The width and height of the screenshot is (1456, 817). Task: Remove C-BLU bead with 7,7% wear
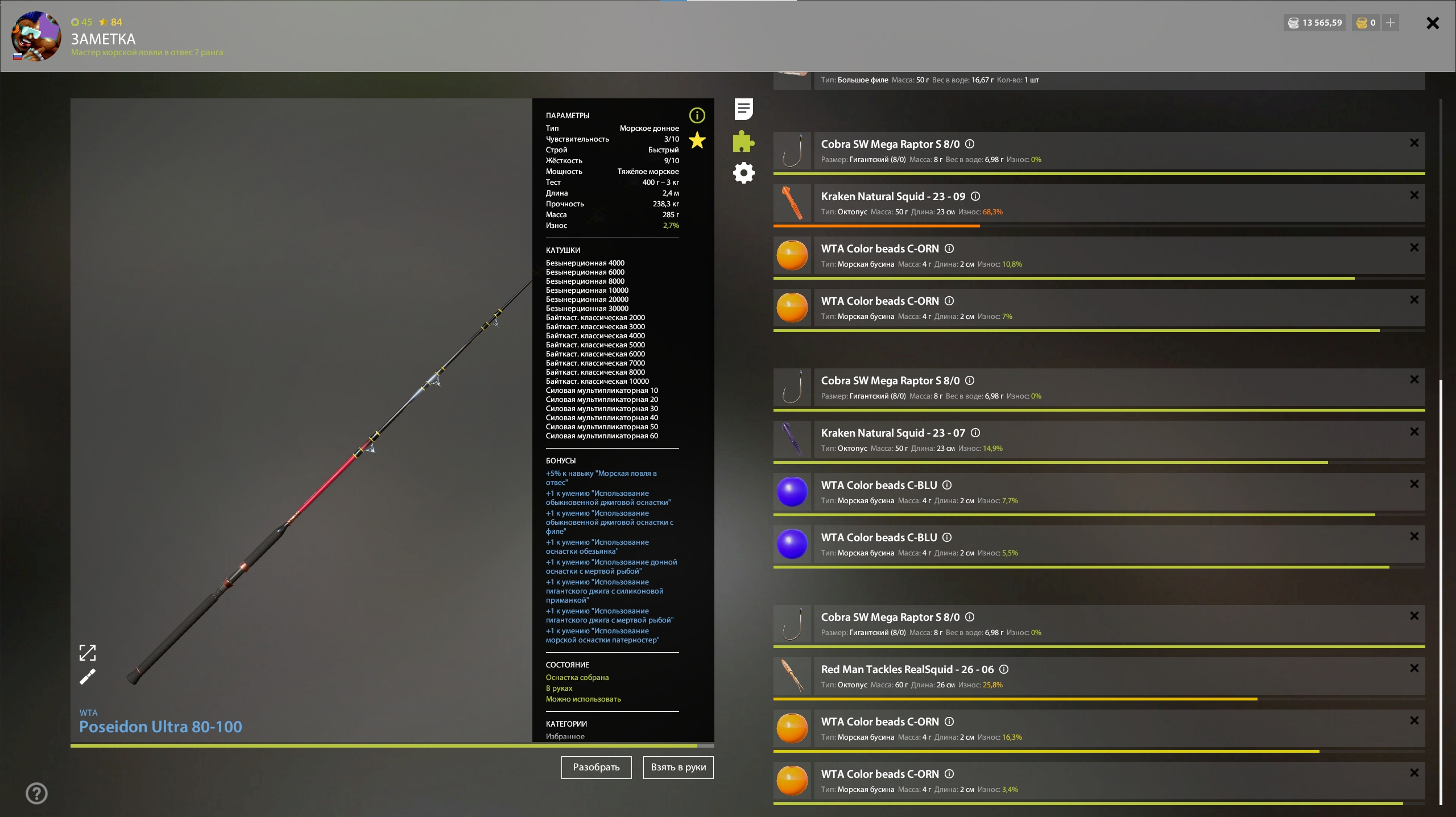1414,484
